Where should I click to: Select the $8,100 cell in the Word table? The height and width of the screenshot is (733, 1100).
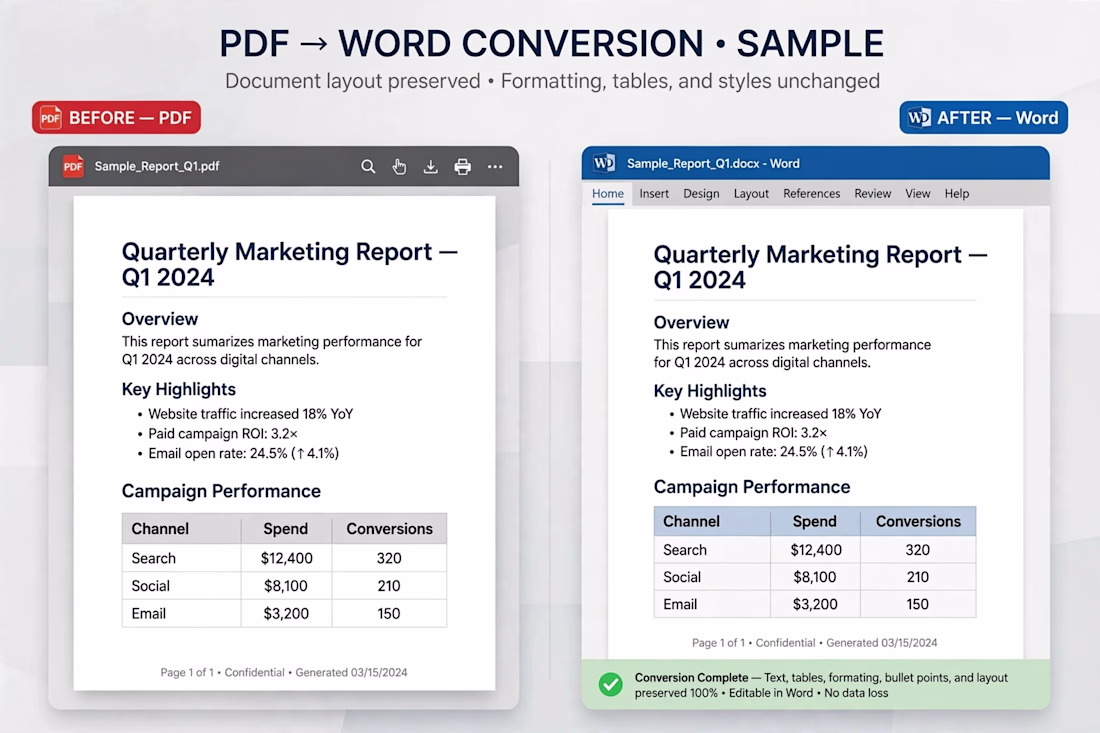click(814, 577)
